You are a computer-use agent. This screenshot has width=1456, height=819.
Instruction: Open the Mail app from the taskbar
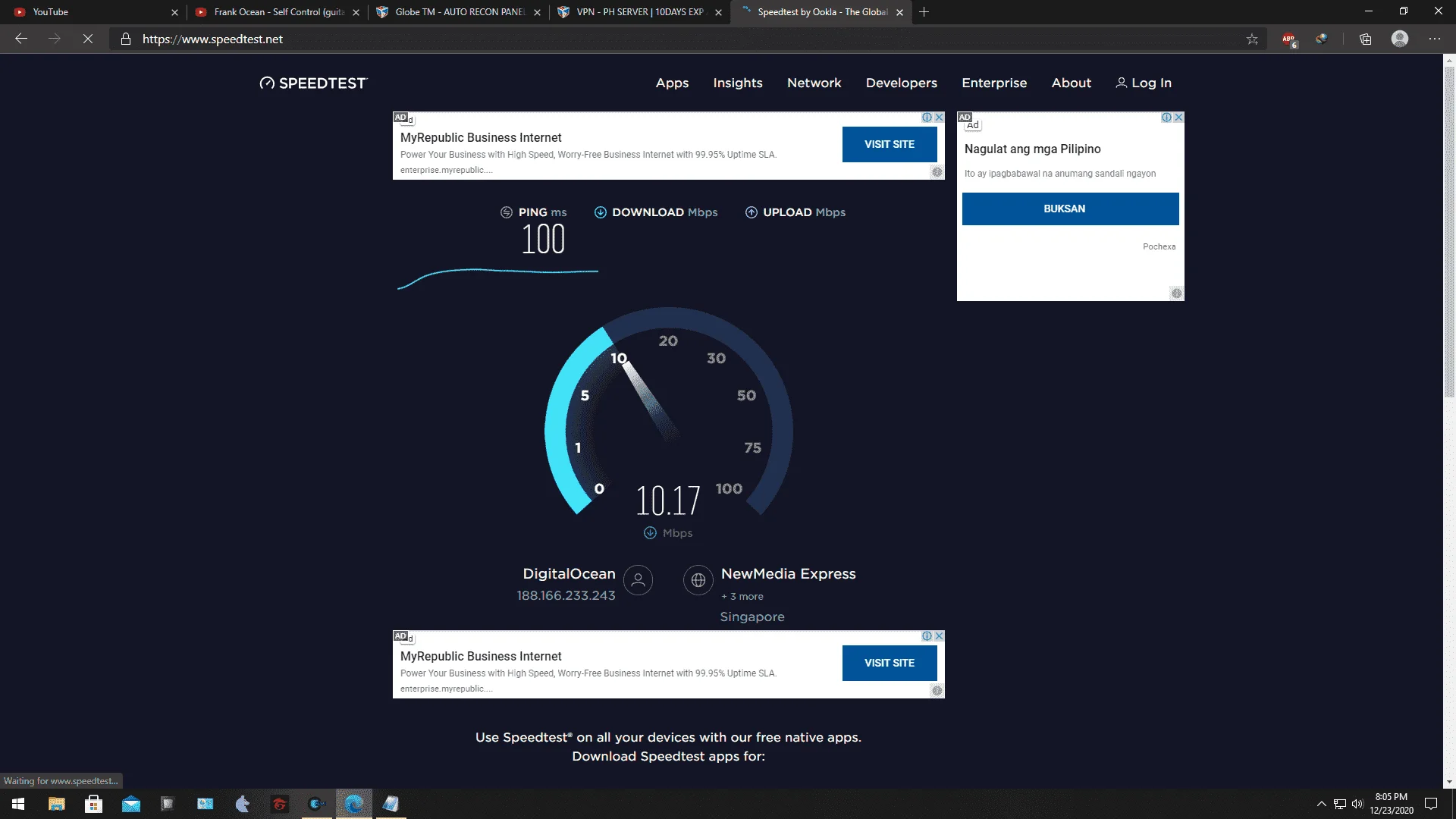[x=131, y=804]
